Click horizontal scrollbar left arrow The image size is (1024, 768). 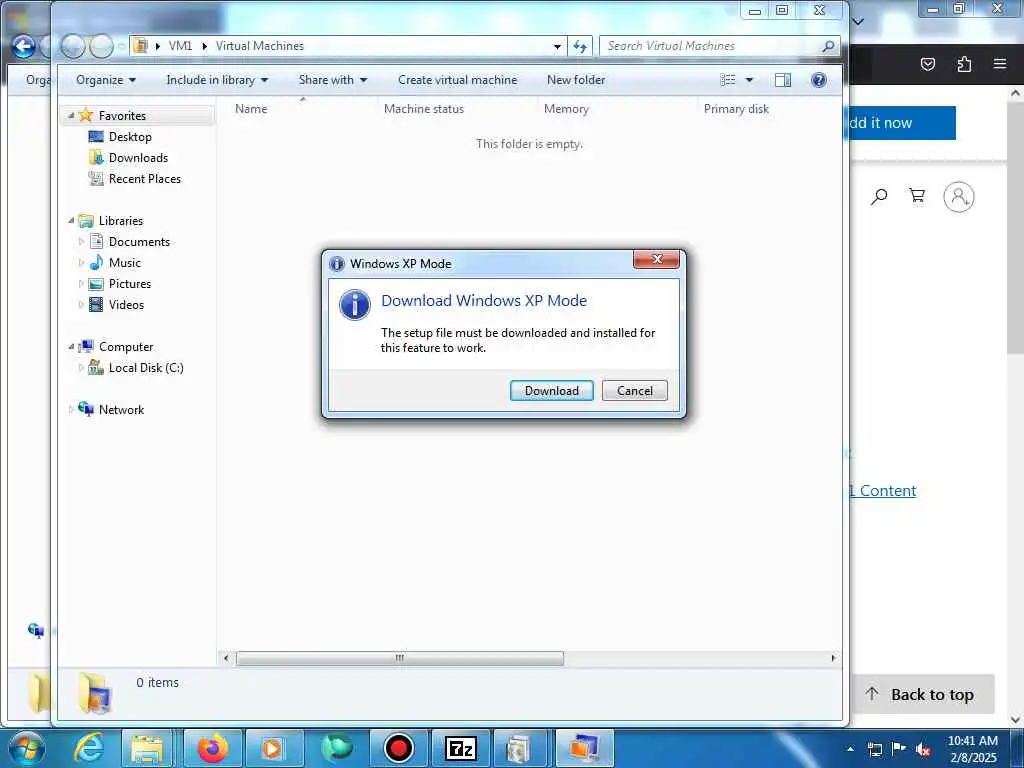coord(226,658)
